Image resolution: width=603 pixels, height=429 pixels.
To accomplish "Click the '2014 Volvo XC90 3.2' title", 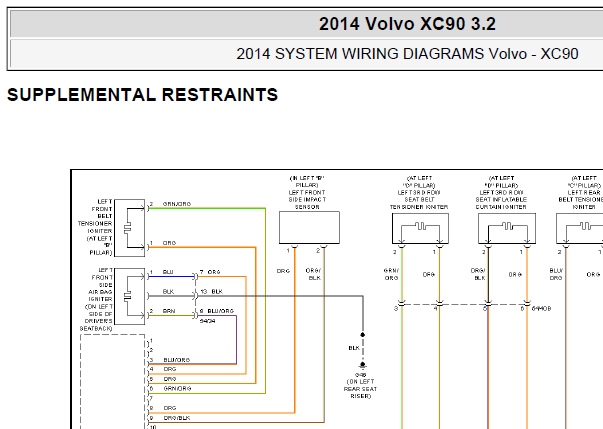I will (x=407, y=24).
